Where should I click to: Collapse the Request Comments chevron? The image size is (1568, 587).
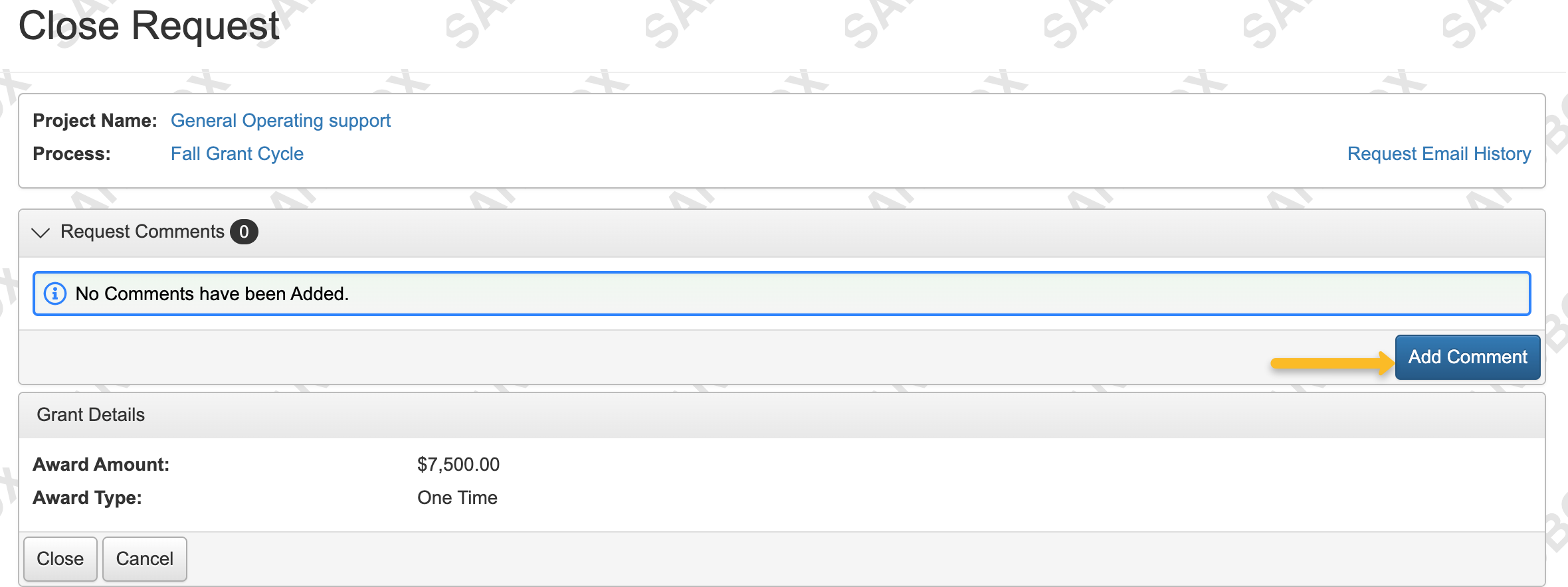[41, 232]
